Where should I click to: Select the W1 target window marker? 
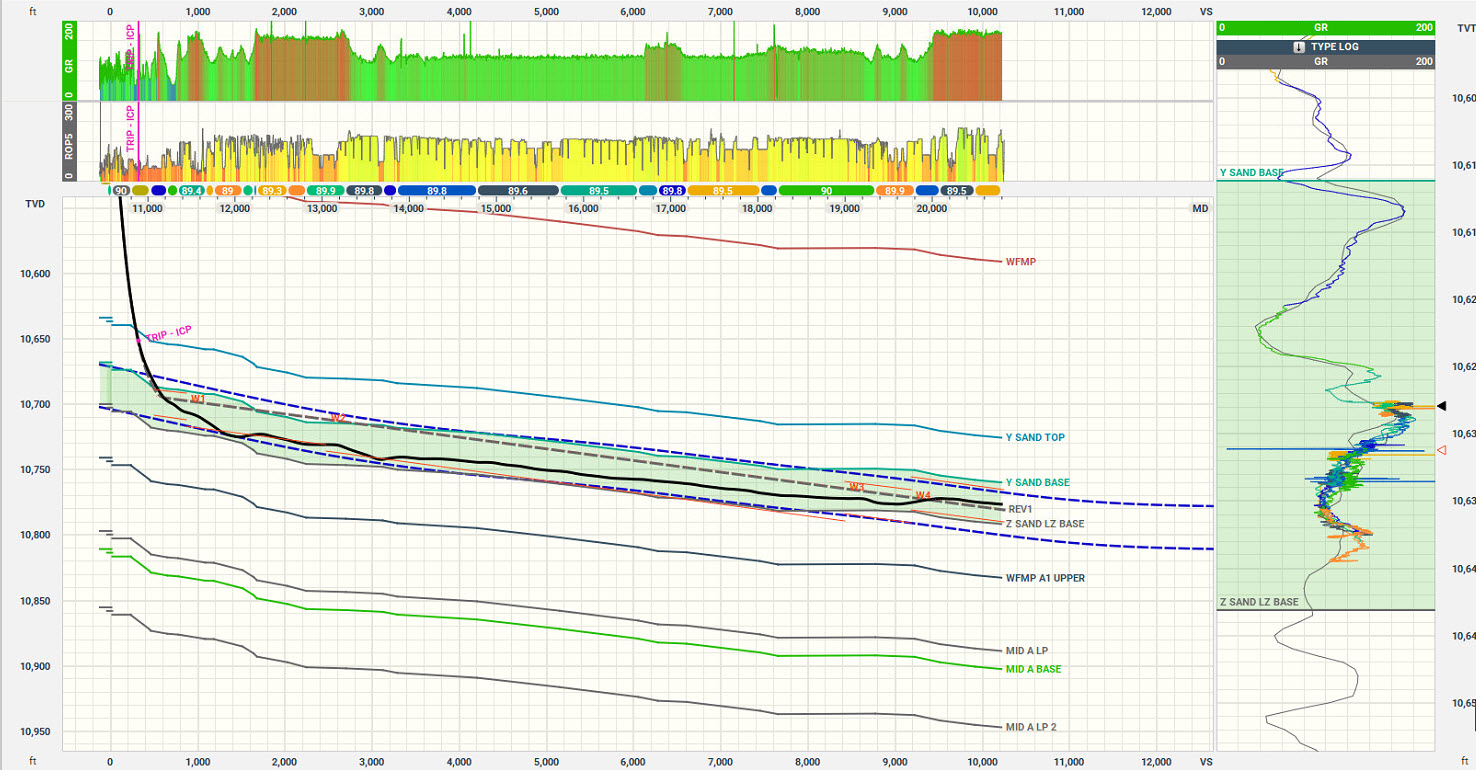pos(198,399)
